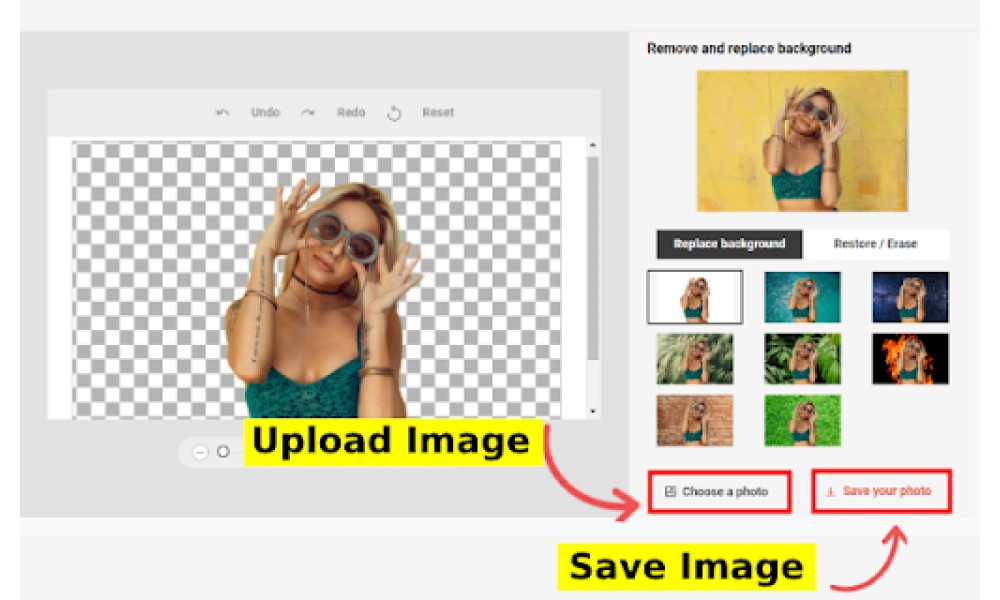Image resolution: width=1000 pixels, height=600 pixels.
Task: Click the Redo arrow icon
Action: coord(308,113)
